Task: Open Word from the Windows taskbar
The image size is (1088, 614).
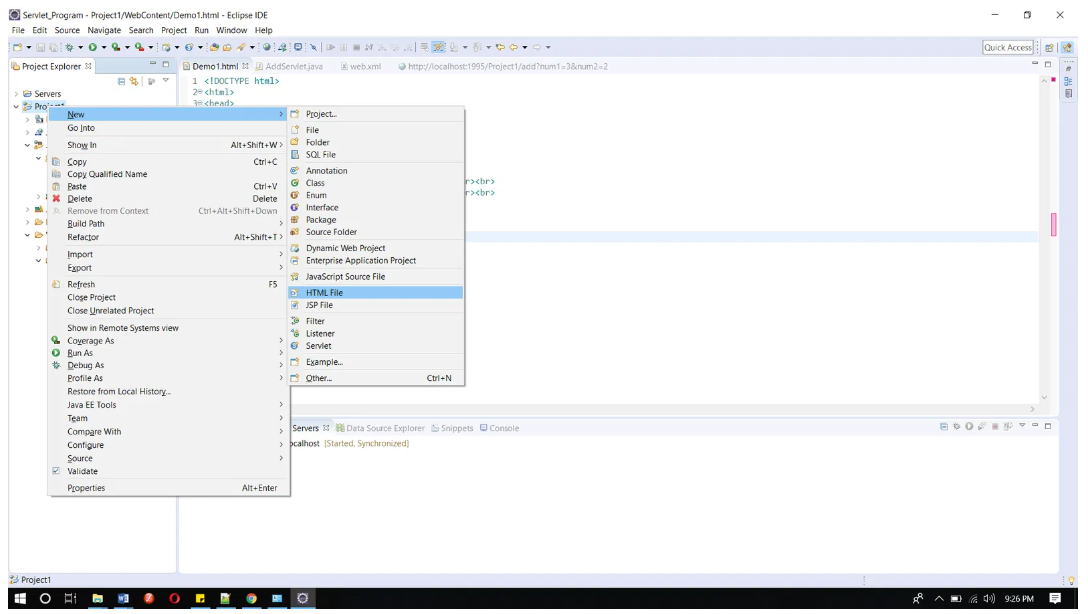Action: [123, 598]
